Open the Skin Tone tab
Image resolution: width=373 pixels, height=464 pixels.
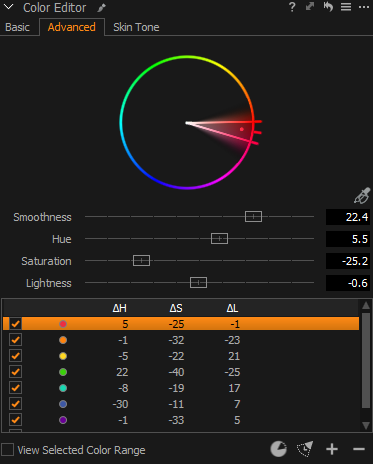[x=136, y=27]
